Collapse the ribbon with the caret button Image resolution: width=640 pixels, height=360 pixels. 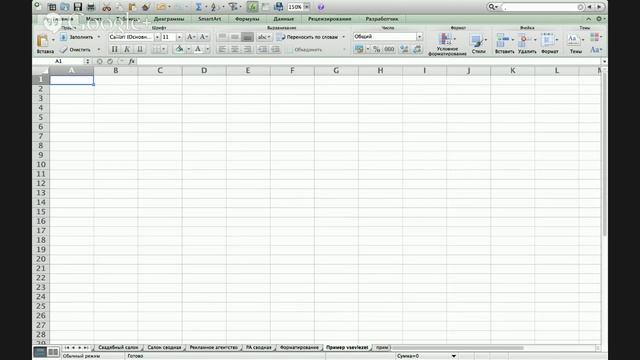point(588,19)
